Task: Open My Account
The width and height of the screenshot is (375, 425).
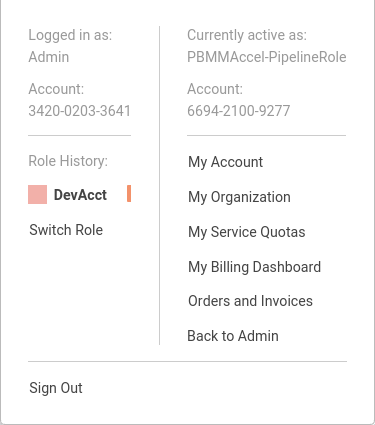Action: click(225, 162)
